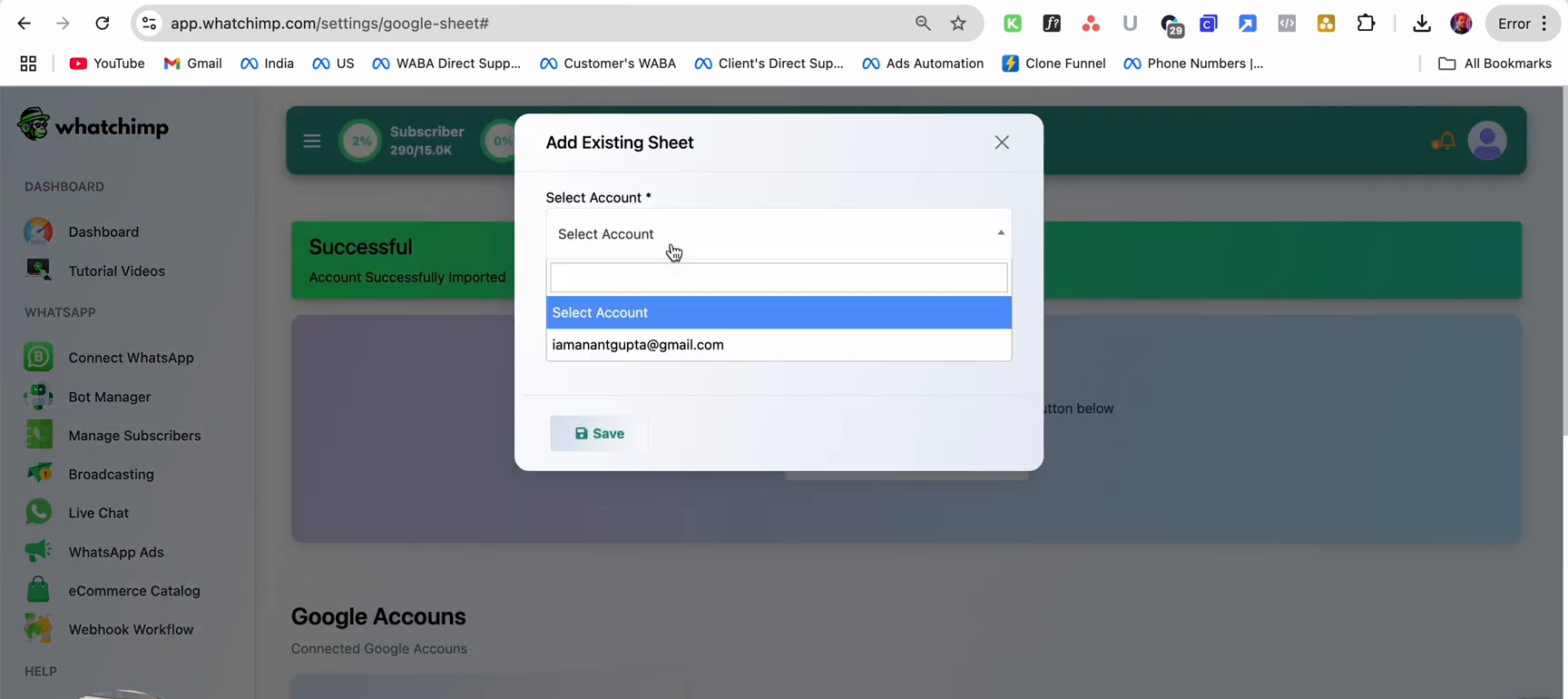Open Bot Manager
Screen dimensions: 1568x699
[x=88, y=397]
